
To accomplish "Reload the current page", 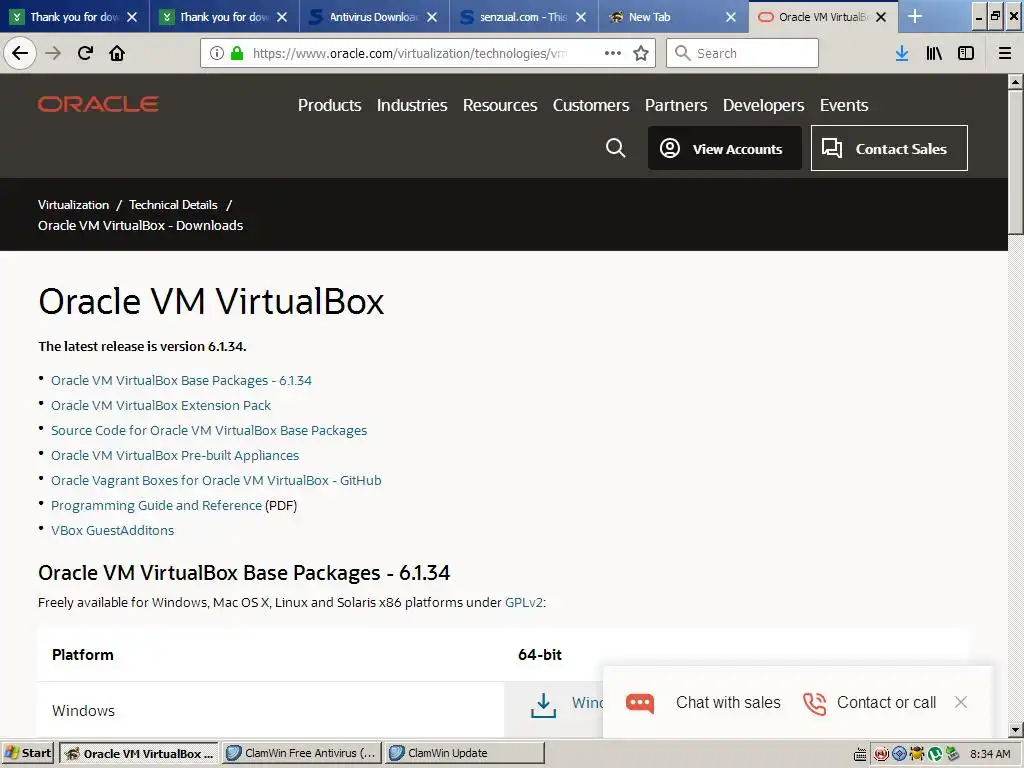I will [x=85, y=53].
